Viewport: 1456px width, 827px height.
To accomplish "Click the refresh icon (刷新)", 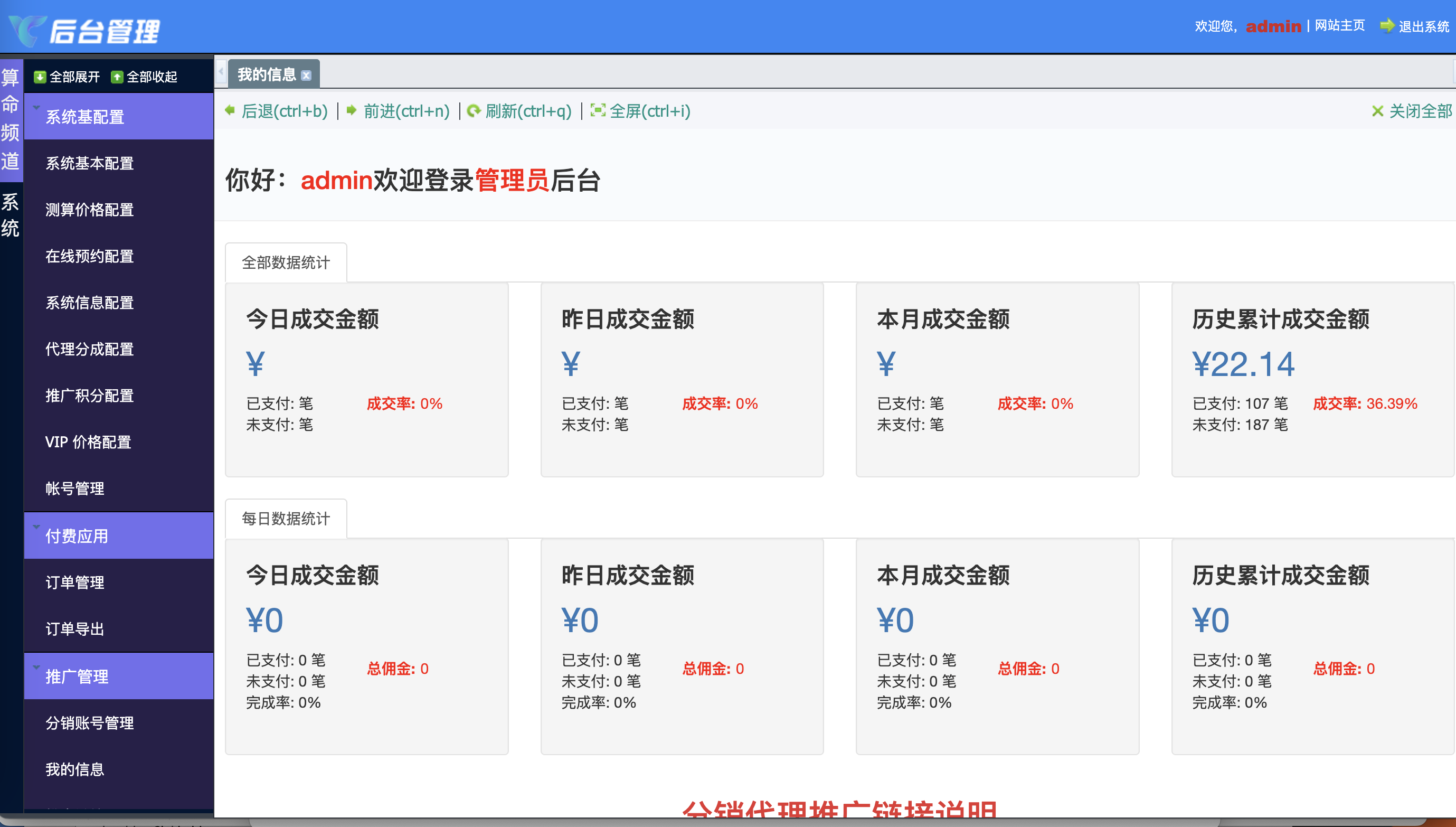I will tap(474, 110).
